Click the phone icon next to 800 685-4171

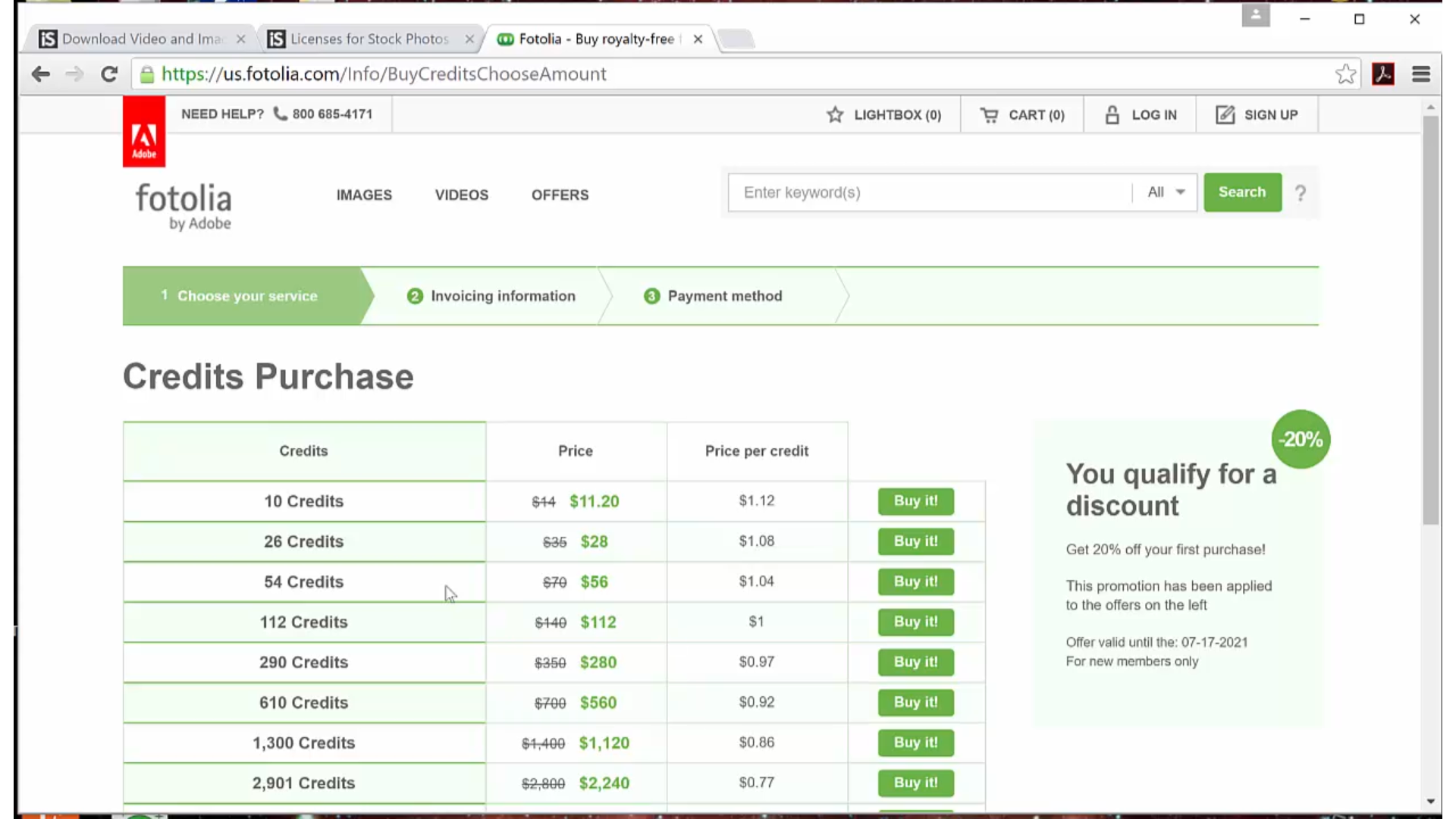coord(280,114)
